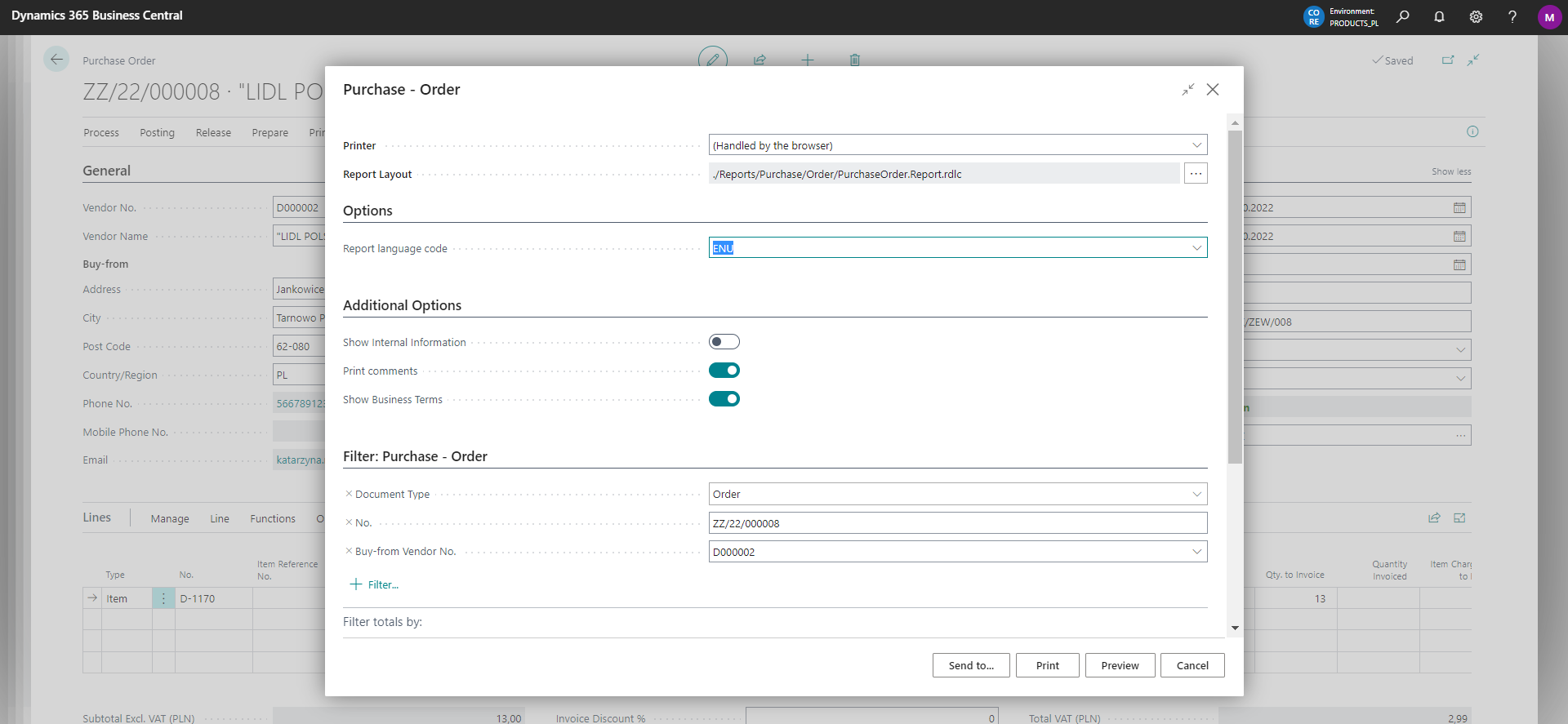
Task: Click the edit pencil on Purchase Order page
Action: [713, 60]
